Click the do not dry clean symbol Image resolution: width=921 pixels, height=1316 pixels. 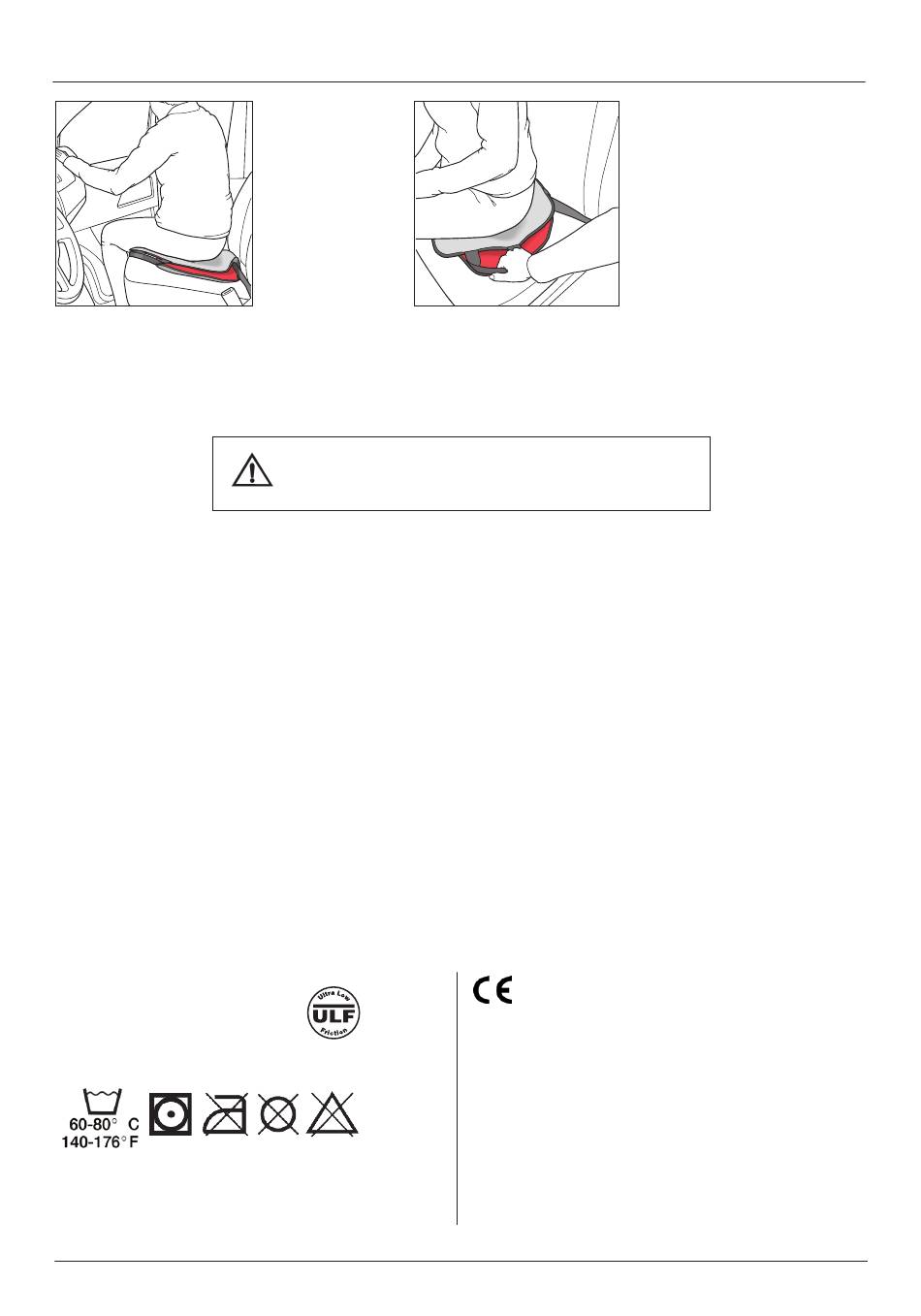point(278,1113)
